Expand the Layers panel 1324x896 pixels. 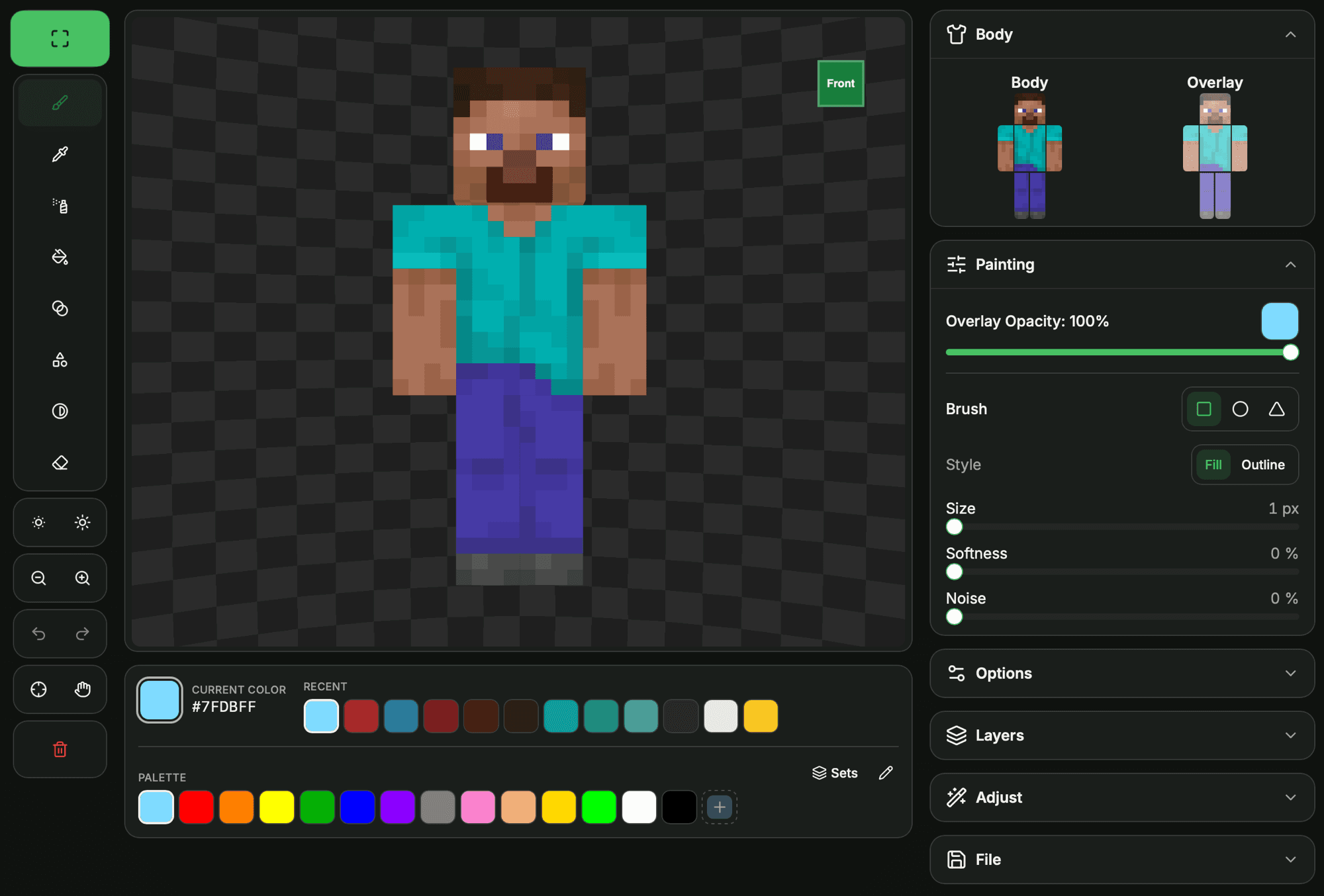click(x=1122, y=735)
